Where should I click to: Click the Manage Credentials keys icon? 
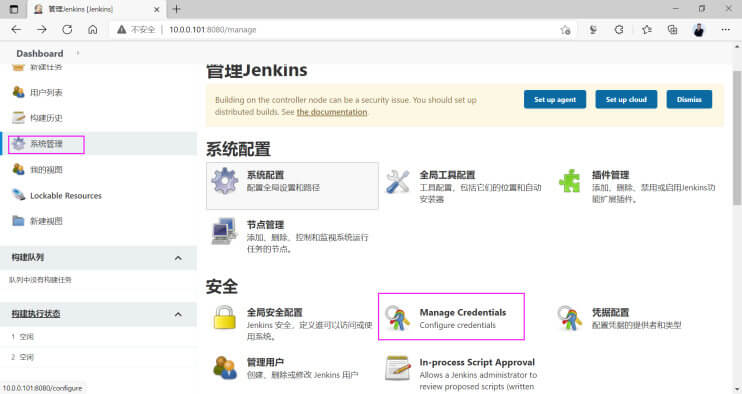click(397, 317)
